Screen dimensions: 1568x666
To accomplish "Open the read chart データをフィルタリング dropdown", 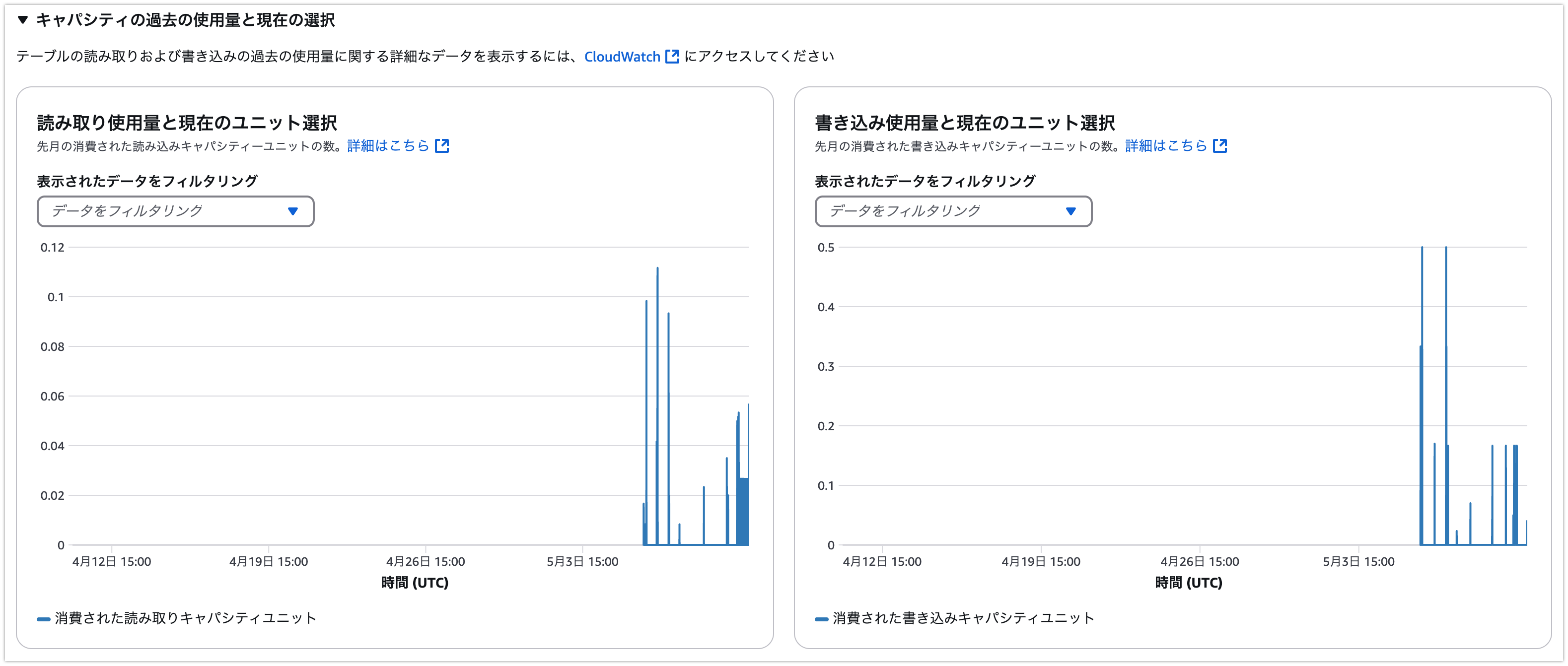I will 175,211.
